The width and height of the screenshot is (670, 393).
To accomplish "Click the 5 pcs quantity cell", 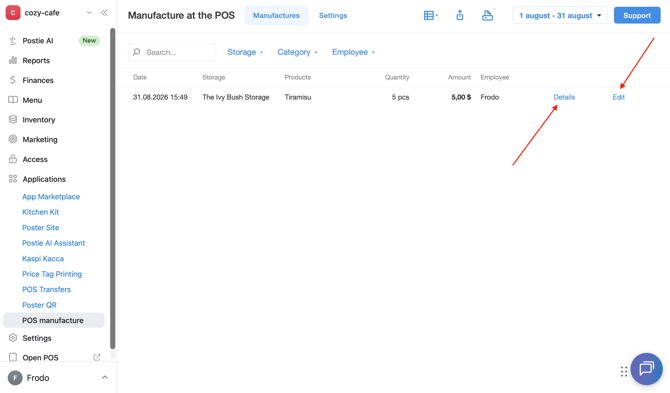I will [x=400, y=97].
